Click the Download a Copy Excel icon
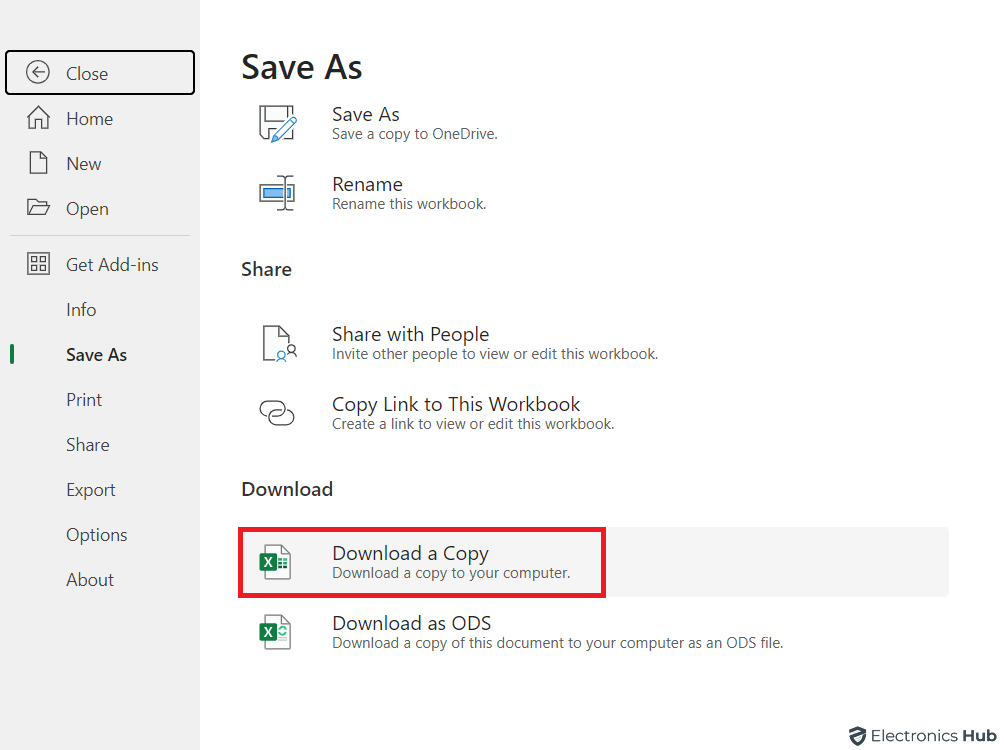 pyautogui.click(x=275, y=562)
